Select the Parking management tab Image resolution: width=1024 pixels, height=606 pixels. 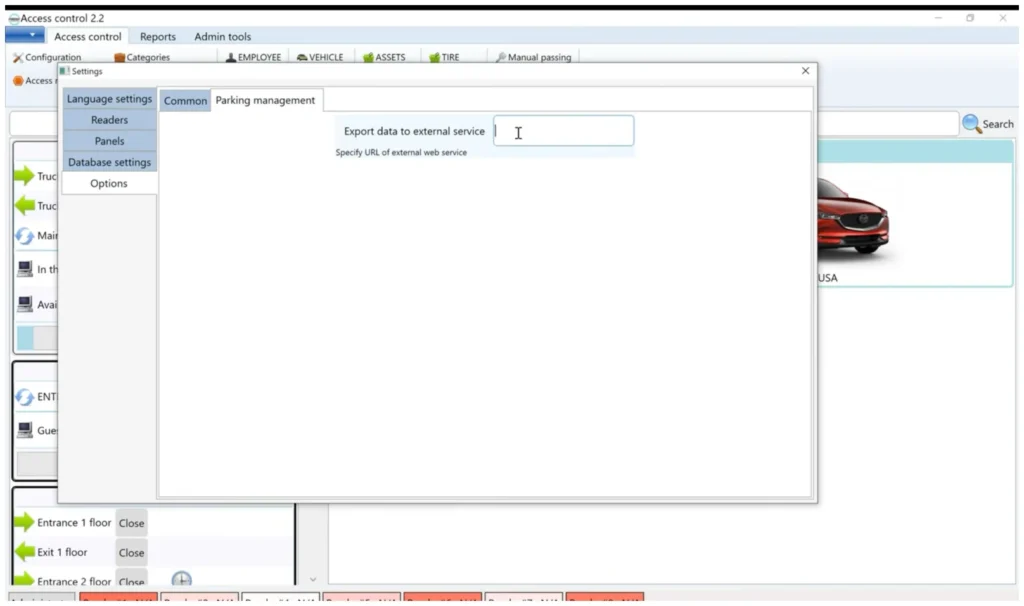[x=265, y=100]
